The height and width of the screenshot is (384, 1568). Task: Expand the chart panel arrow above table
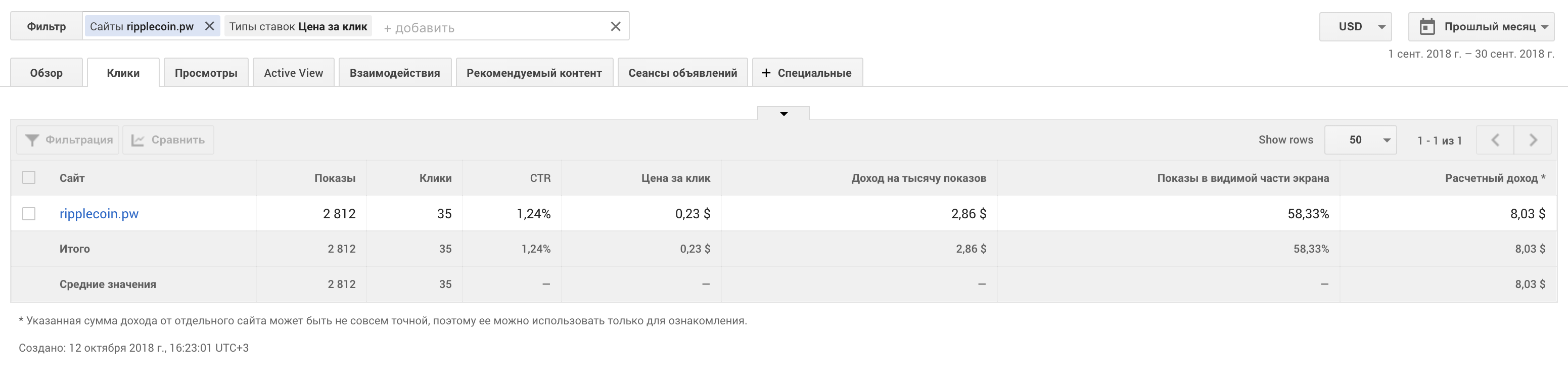(783, 114)
